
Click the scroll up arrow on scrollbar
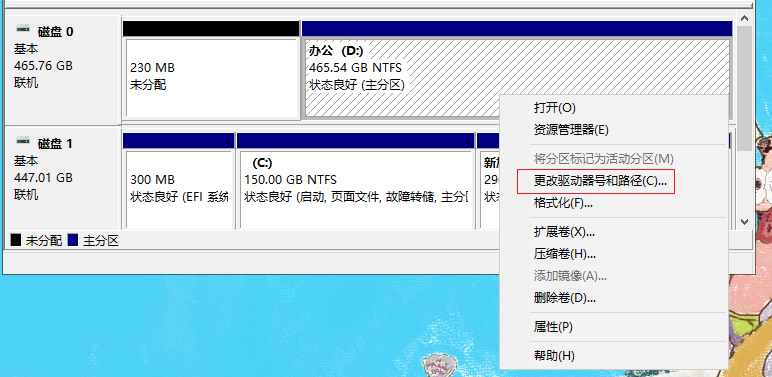pyautogui.click(x=745, y=18)
